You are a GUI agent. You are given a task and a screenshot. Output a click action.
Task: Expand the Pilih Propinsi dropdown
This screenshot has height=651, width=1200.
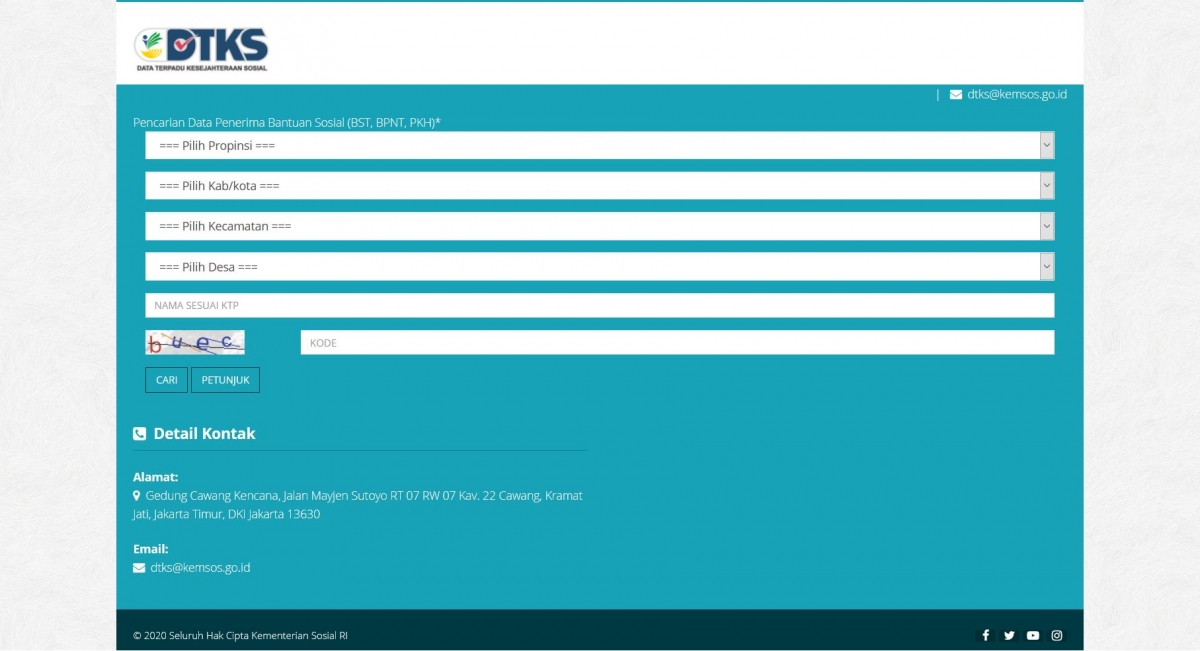[599, 146]
